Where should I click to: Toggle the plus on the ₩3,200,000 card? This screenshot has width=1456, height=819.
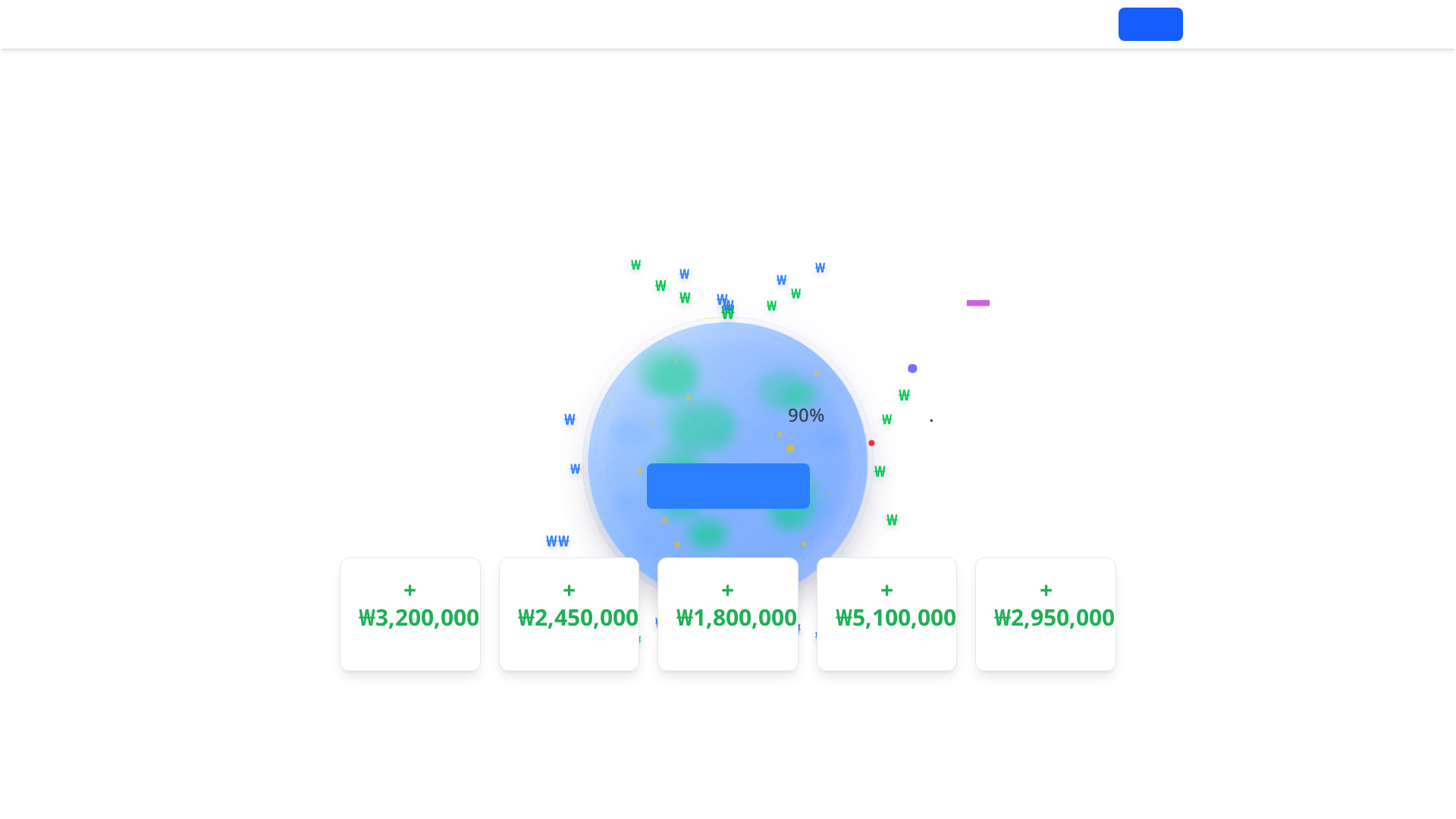click(409, 590)
